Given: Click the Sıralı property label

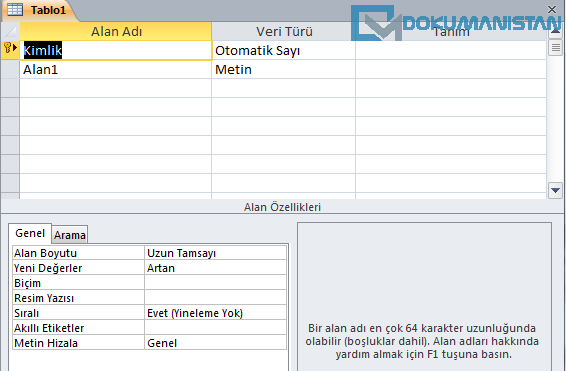Looking at the screenshot, I should 78,313.
